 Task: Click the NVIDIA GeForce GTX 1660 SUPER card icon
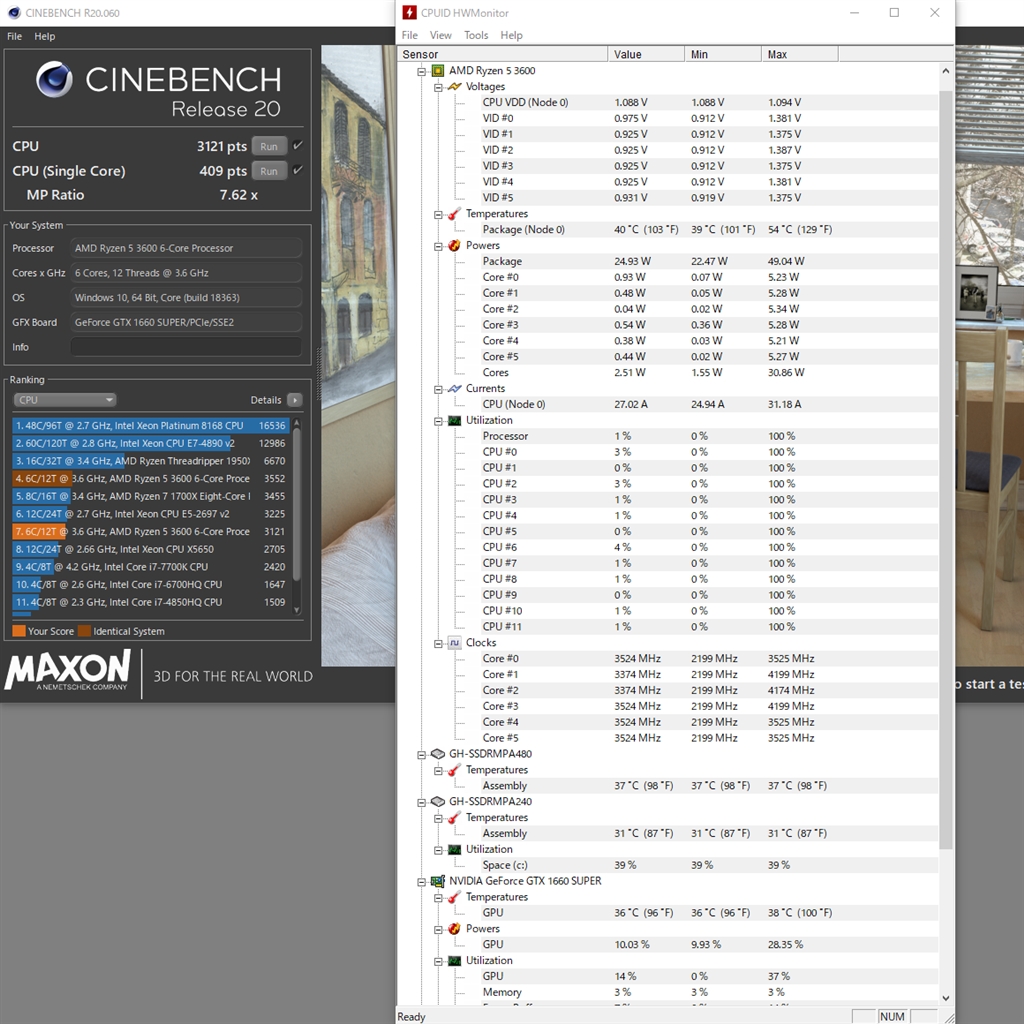pos(438,881)
